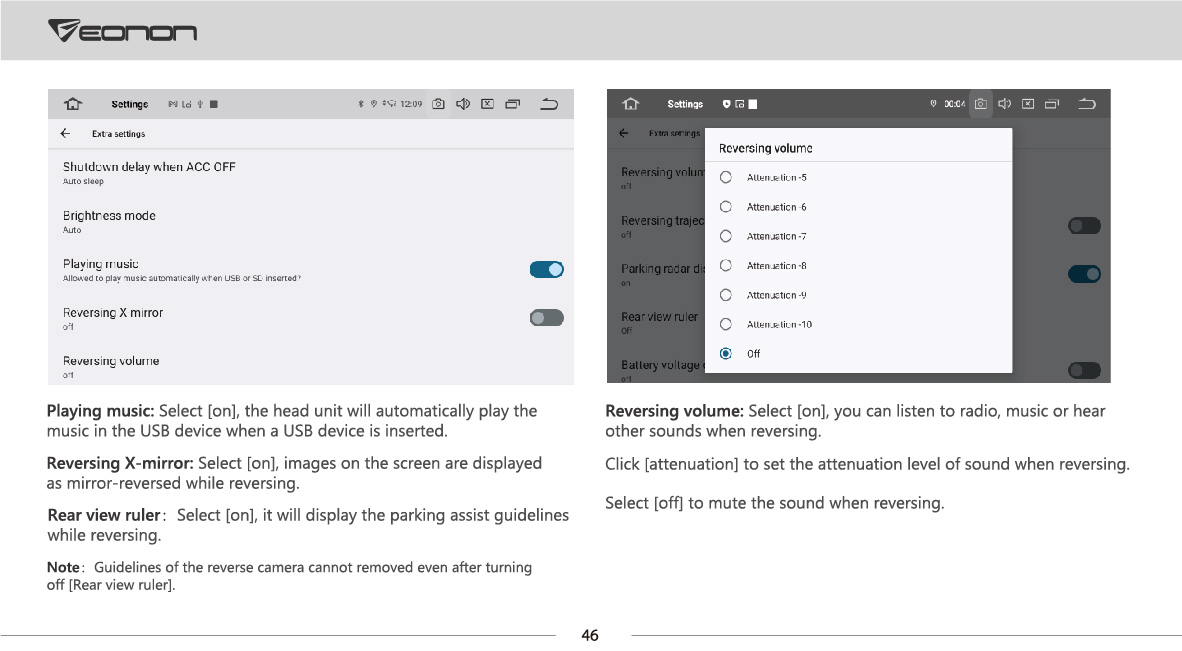Go back with arrow beside Extra settings, left

point(66,133)
